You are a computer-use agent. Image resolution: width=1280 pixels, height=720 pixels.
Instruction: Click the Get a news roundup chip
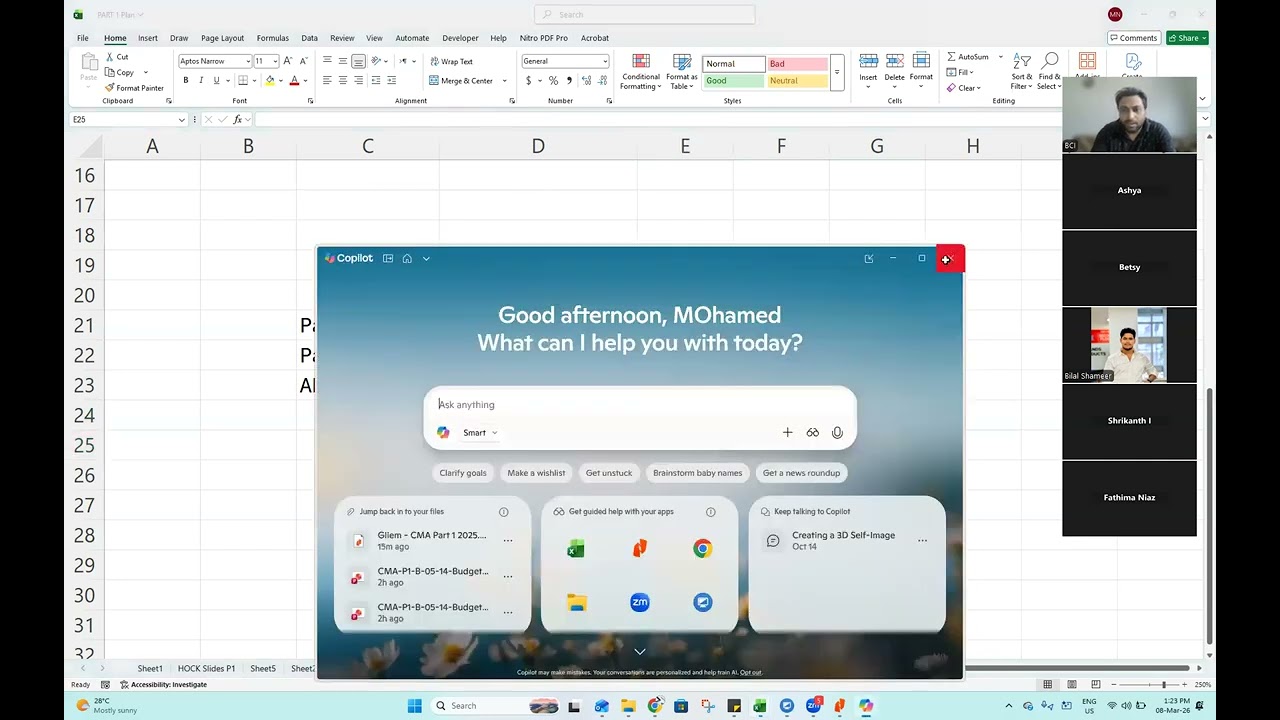point(801,473)
